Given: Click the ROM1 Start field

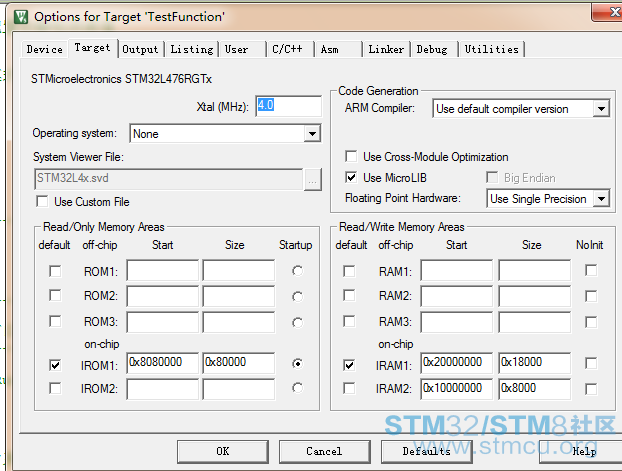Looking at the screenshot, I should click(163, 270).
